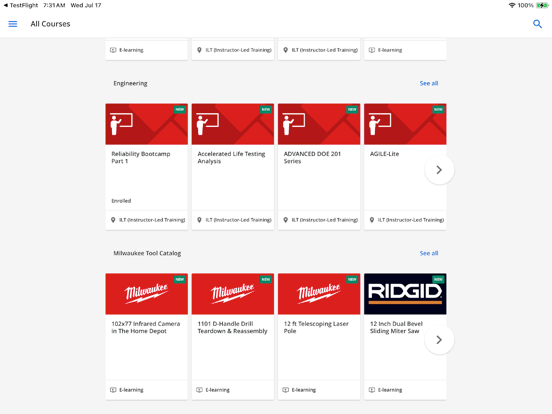The image size is (552, 414).
Task: Click instructor whiteboard icon on AGILE-Lite
Action: tap(380, 124)
